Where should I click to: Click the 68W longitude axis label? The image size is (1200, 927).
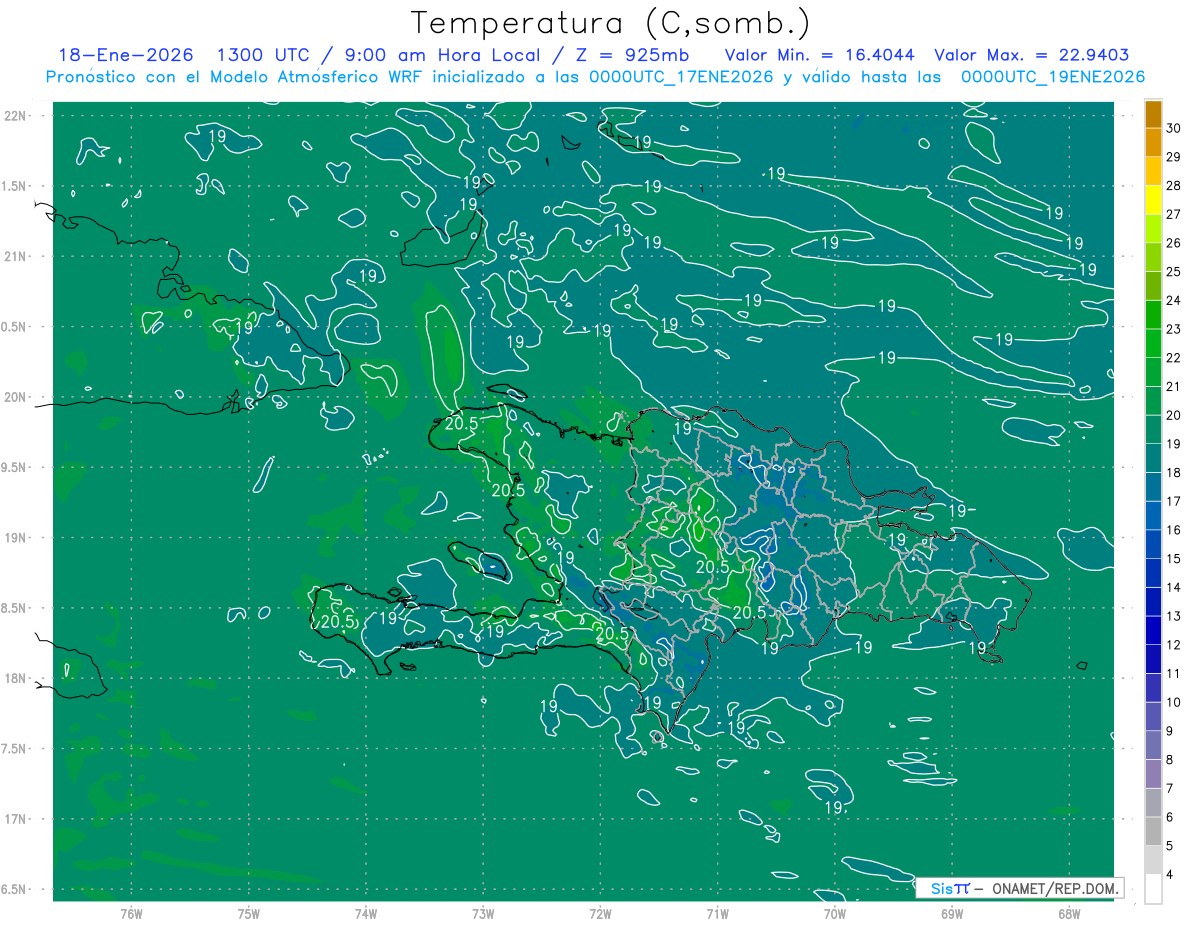(1069, 913)
